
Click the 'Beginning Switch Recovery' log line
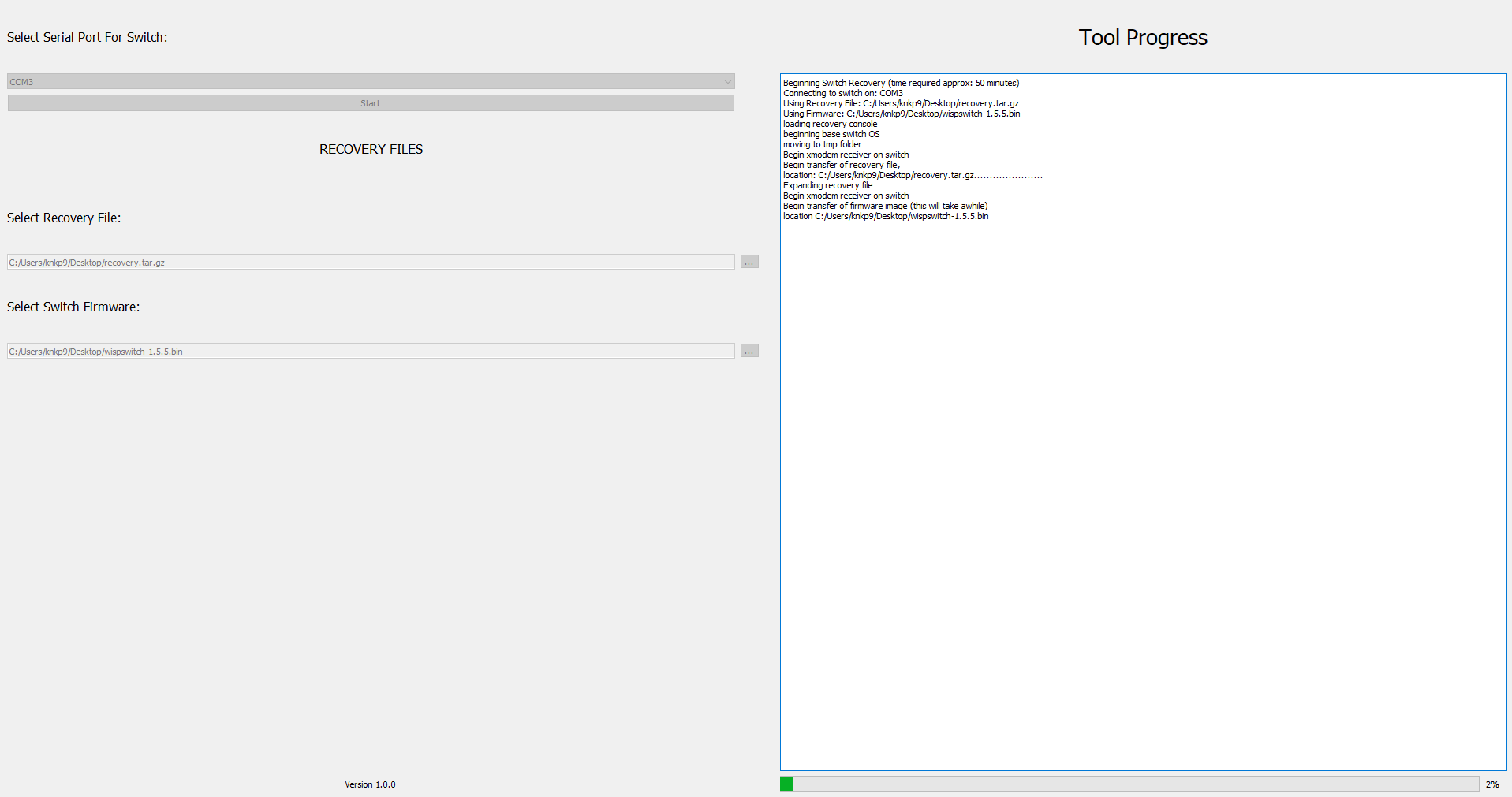click(901, 83)
